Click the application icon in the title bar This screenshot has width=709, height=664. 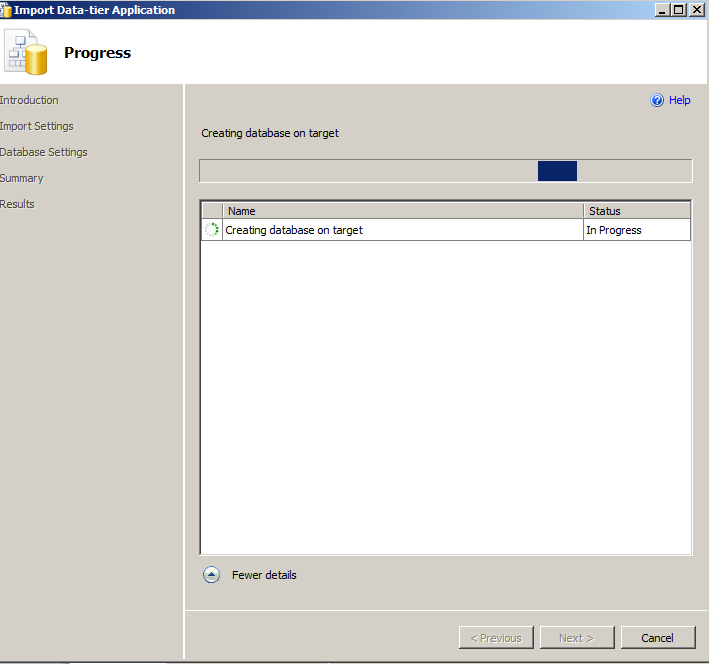tap(6, 10)
